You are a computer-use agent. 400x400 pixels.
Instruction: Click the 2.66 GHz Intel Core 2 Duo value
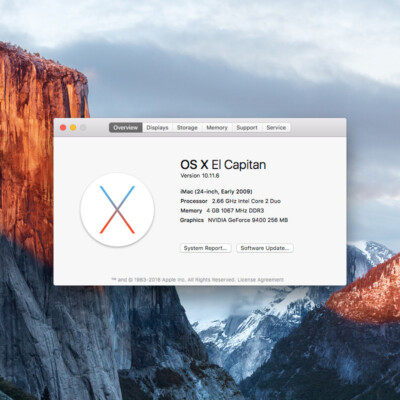click(x=246, y=201)
